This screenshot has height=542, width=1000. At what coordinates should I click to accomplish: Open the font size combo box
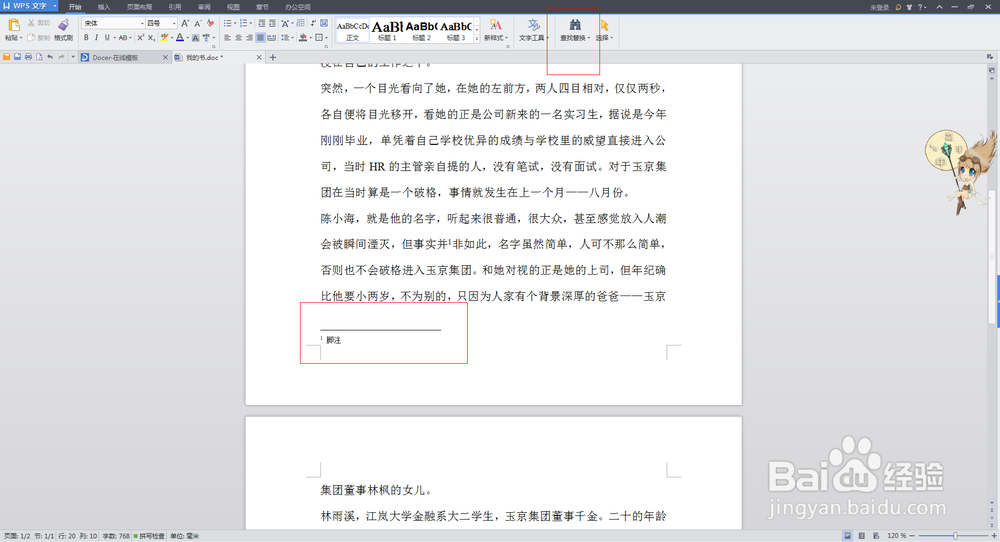coord(161,23)
